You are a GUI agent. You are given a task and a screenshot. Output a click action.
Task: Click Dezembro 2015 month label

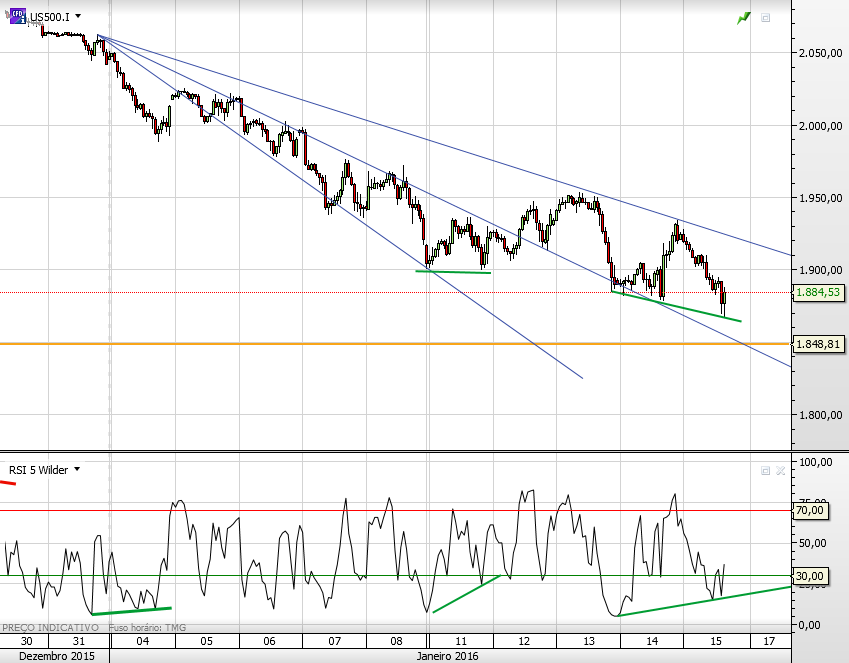coord(55,656)
